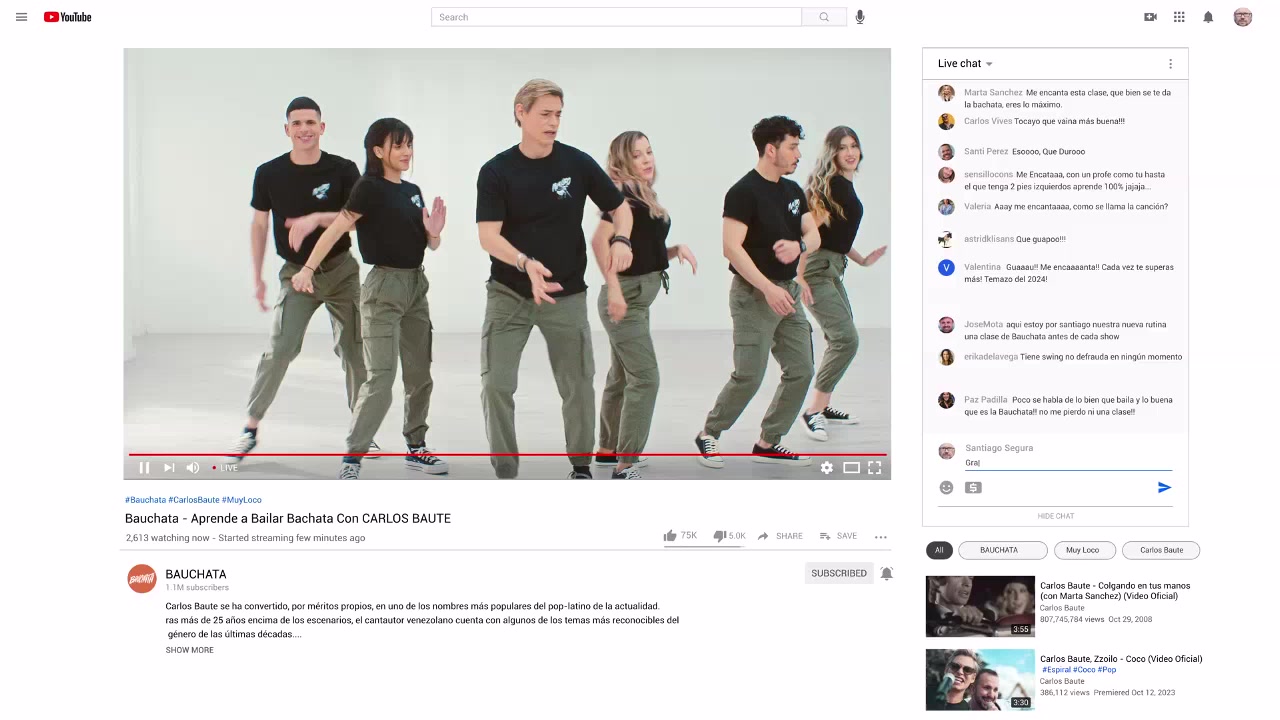Click Paz Padilla's chat author name
1280x720 pixels.
pos(986,400)
